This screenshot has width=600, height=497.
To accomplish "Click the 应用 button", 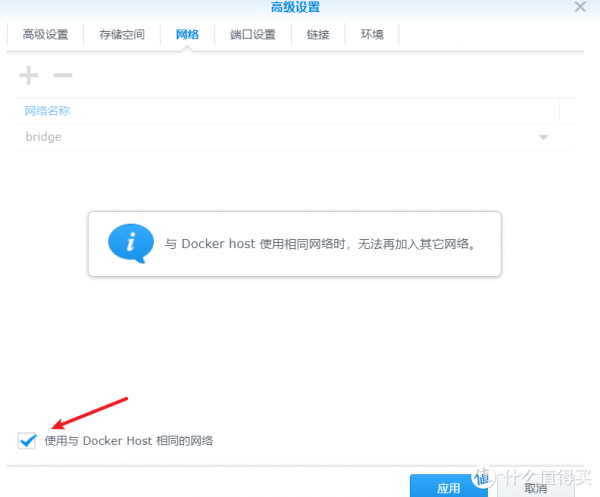I will point(449,487).
